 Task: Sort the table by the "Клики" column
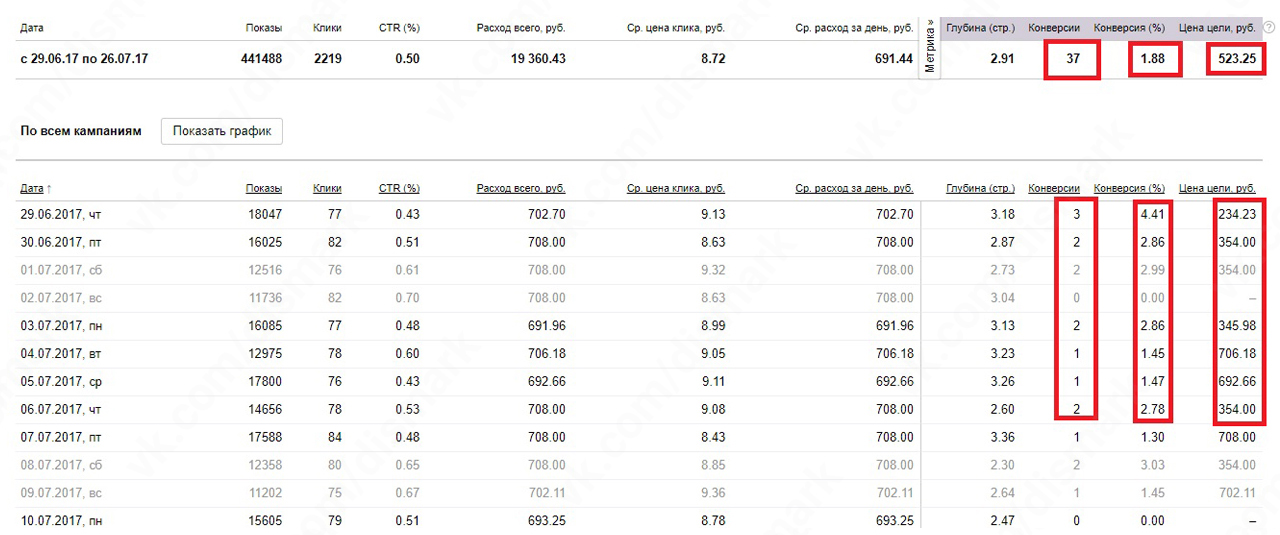(x=327, y=188)
